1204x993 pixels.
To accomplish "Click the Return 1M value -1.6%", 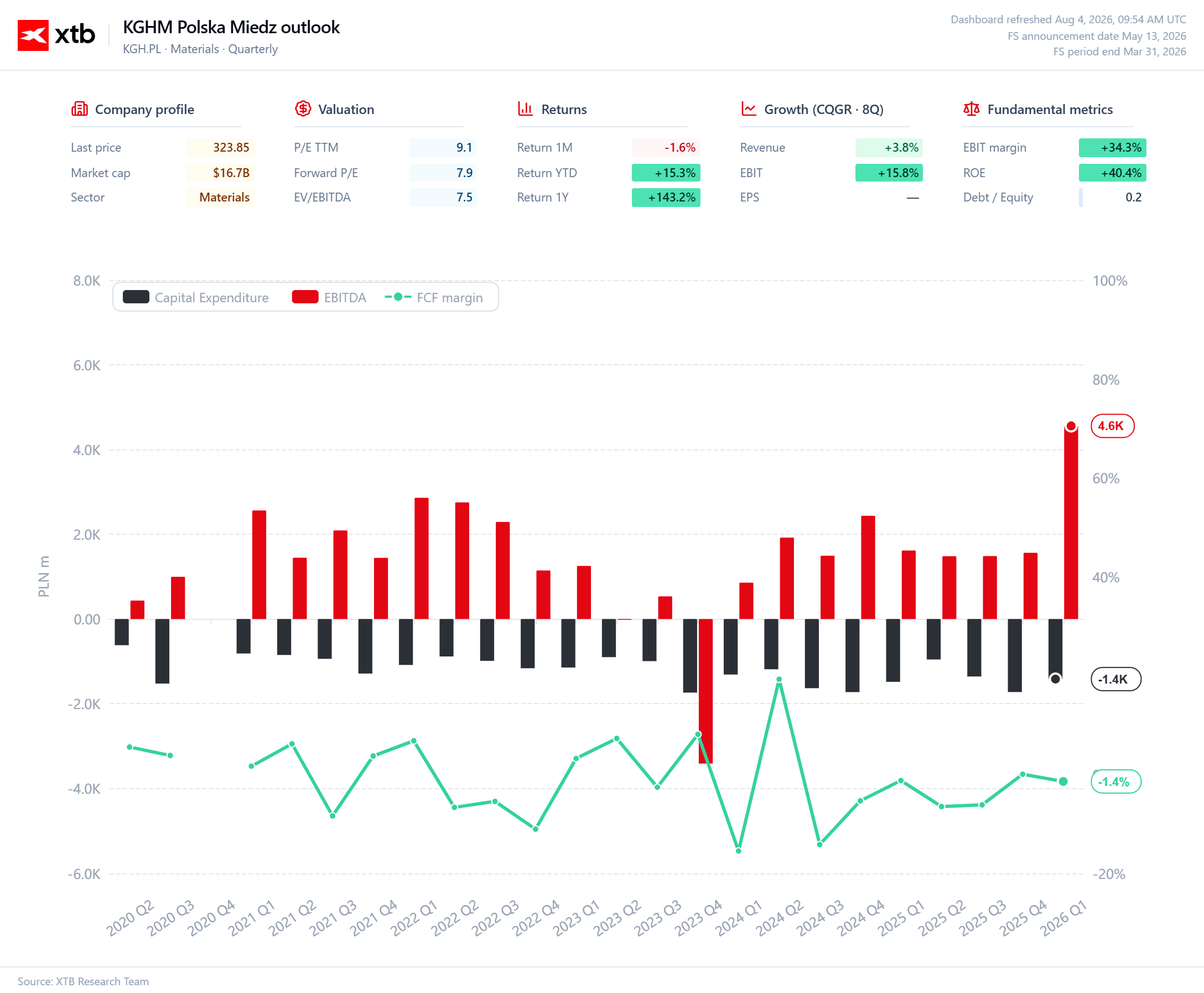I will (666, 148).
